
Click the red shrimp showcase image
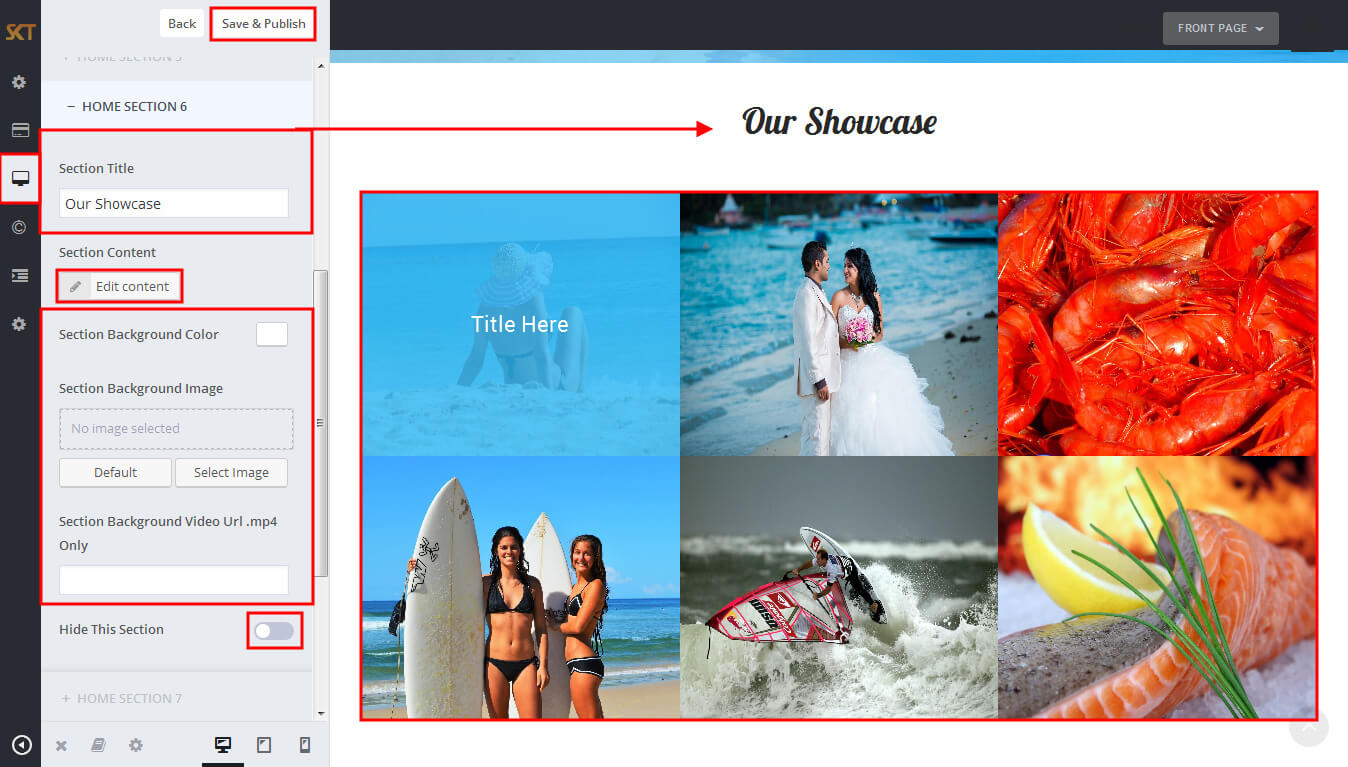(x=1157, y=324)
